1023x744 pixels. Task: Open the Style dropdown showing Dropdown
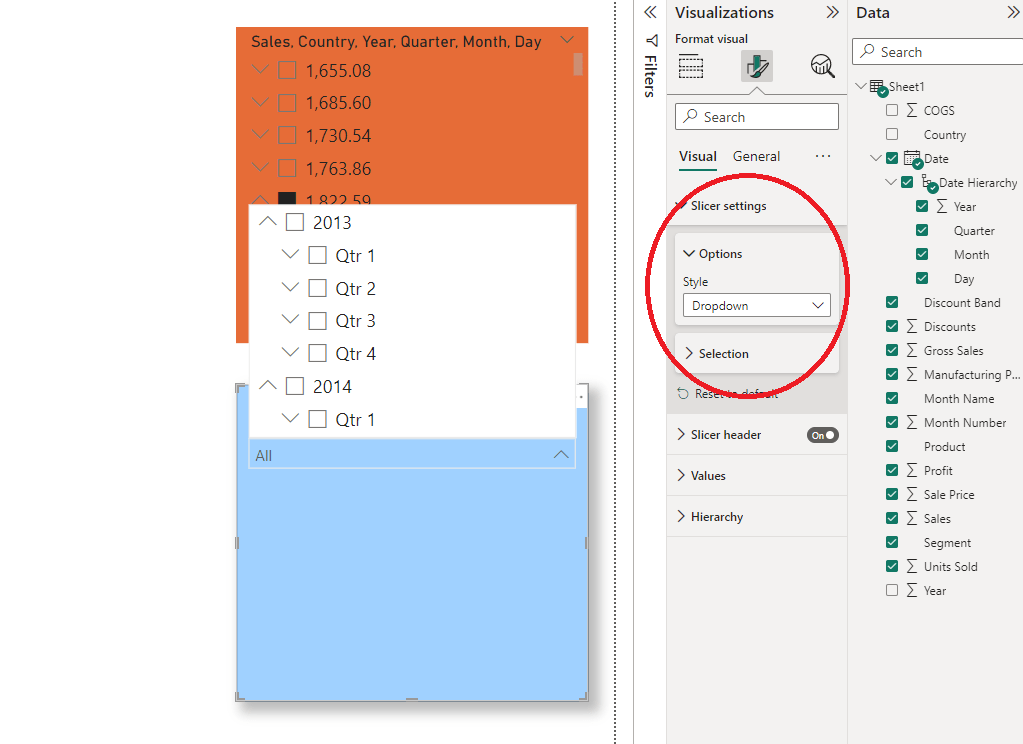(x=756, y=305)
